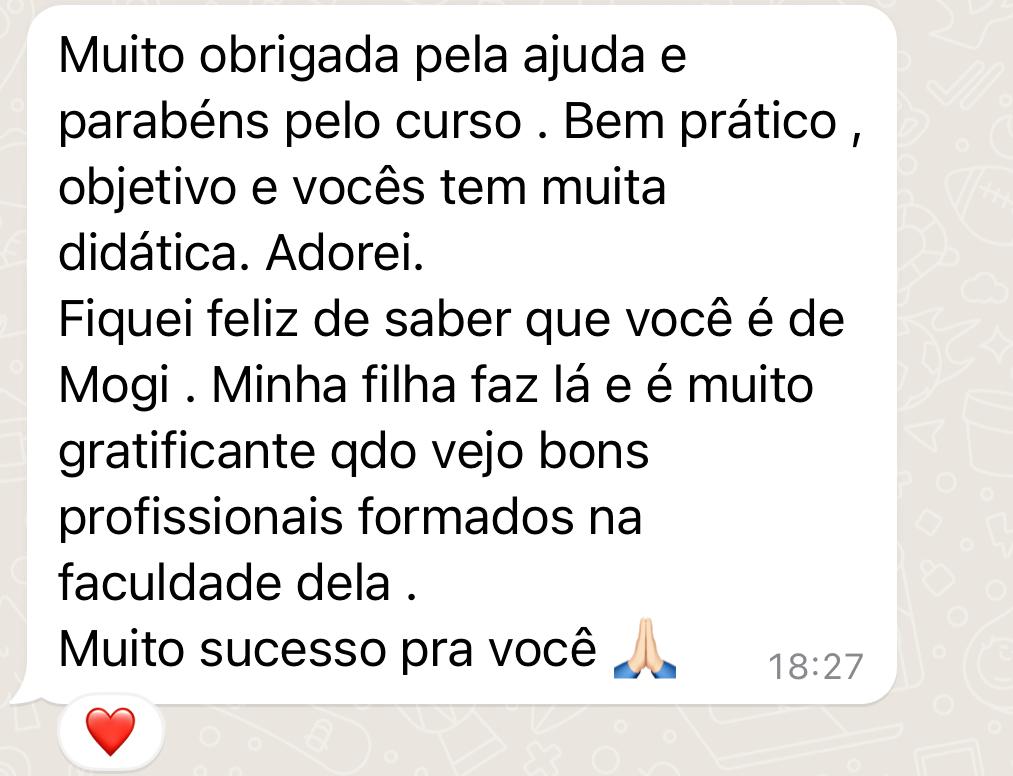Click the message bubble tail corner
Screen dimensions: 1013x776
click(x=18, y=693)
